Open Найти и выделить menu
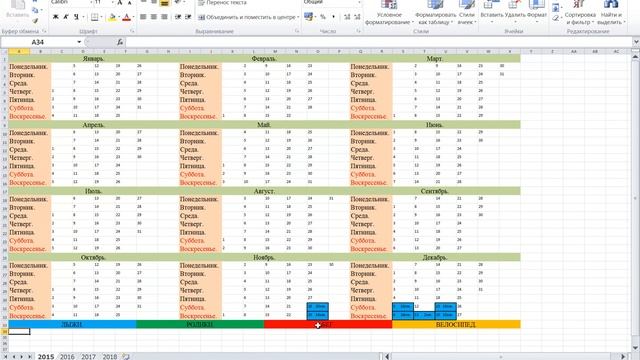Image resolution: width=640 pixels, height=360 pixels. 611,13
